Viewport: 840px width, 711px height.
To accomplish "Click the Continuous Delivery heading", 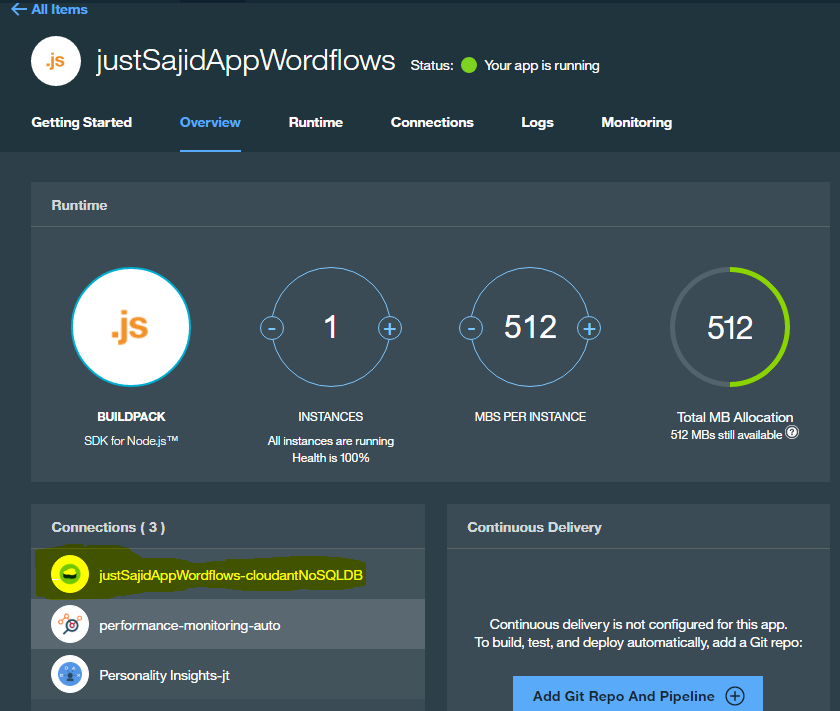I will (534, 527).
